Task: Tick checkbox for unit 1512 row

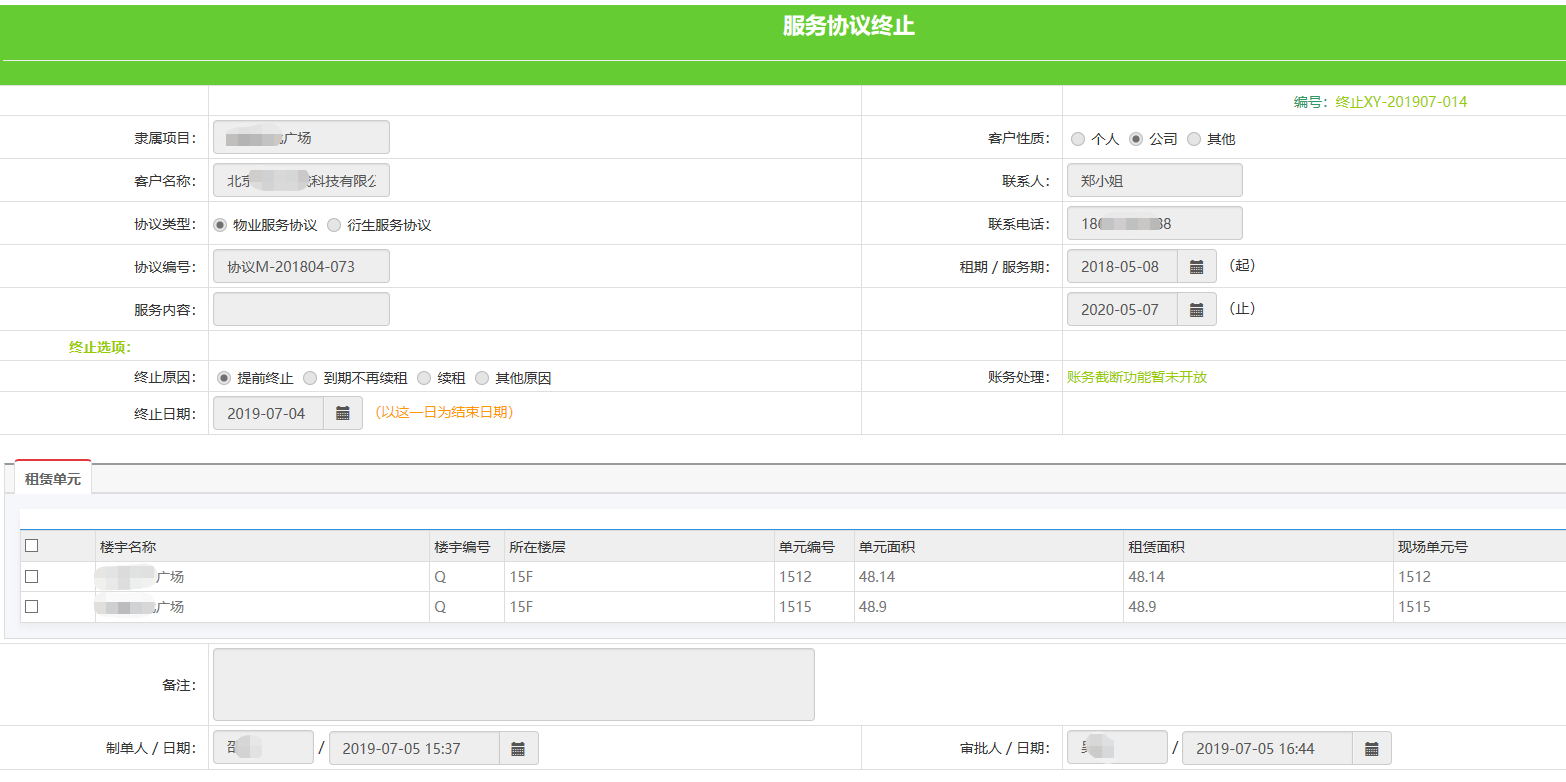Action: coord(32,577)
